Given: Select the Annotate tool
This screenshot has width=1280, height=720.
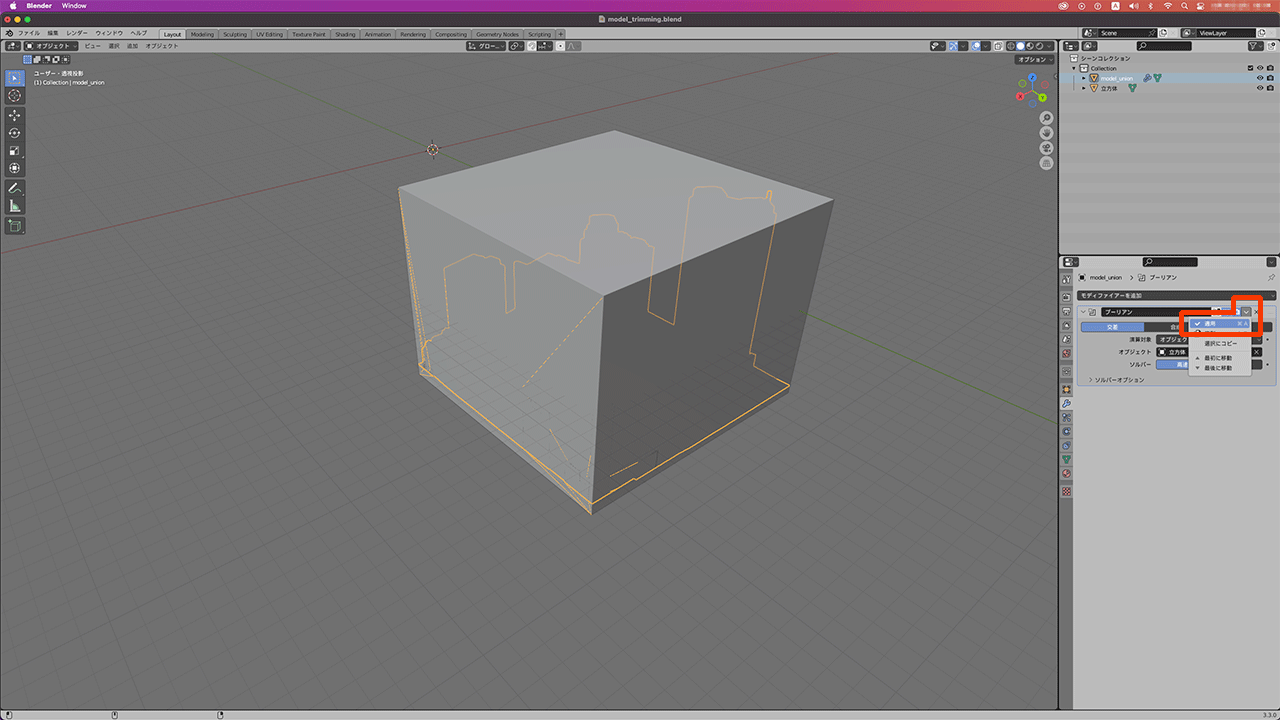Looking at the screenshot, I should pyautogui.click(x=15, y=188).
